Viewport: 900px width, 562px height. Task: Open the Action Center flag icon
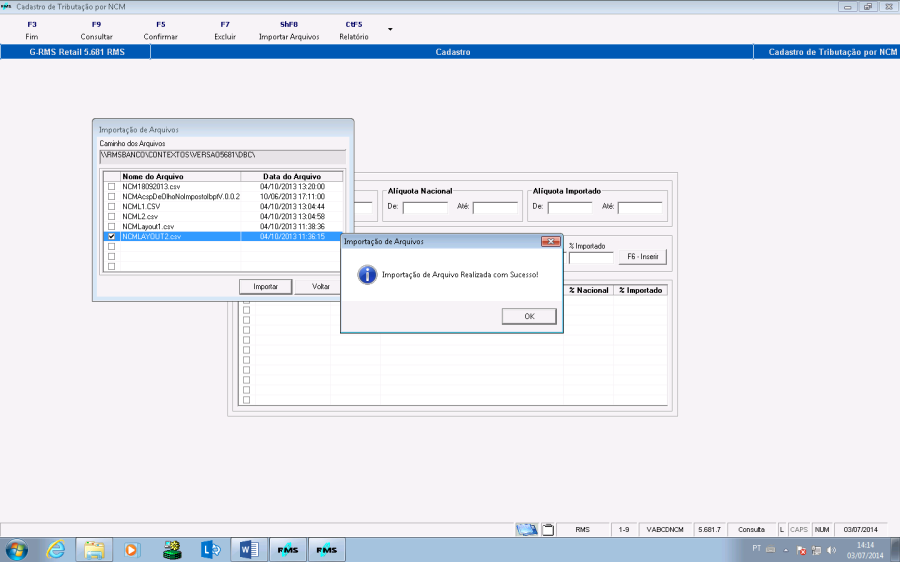click(801, 550)
